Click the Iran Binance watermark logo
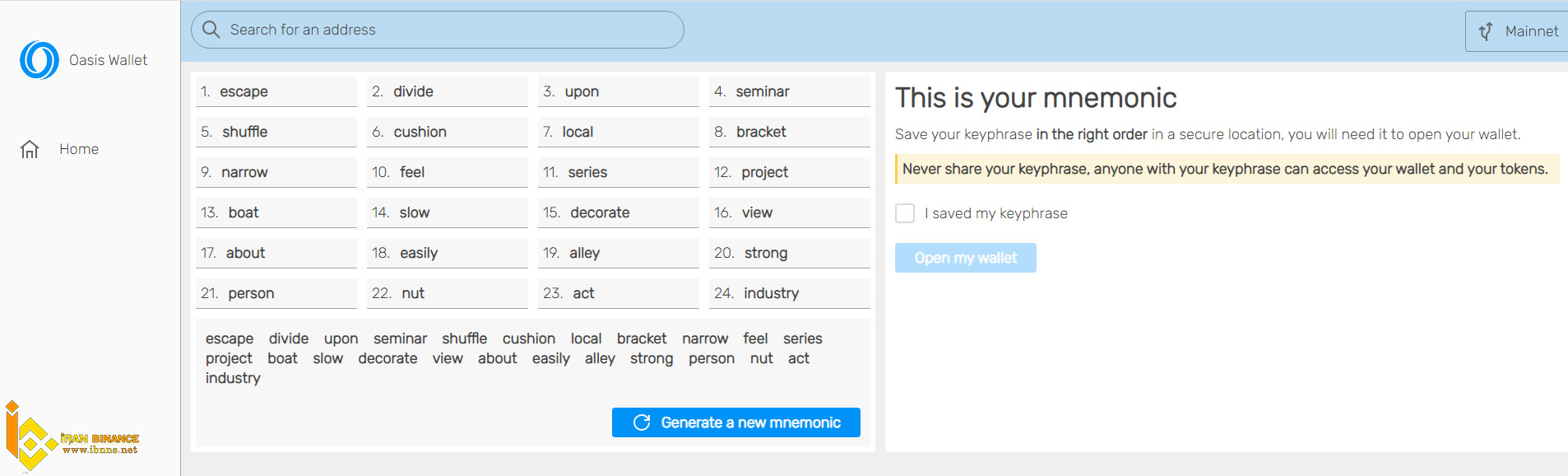This screenshot has height=476, width=1568. (72, 436)
